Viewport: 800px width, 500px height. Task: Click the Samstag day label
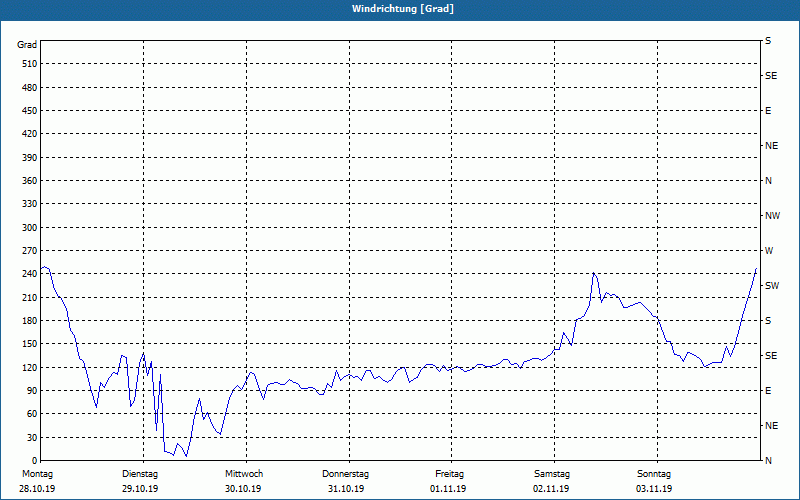[x=552, y=474]
